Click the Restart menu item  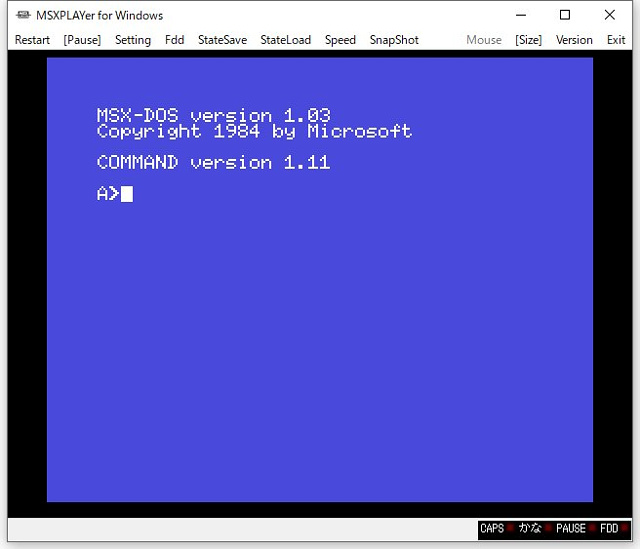(32, 40)
